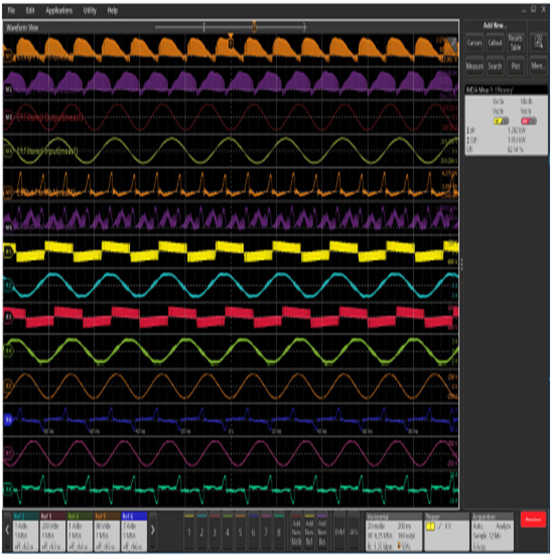
Task: Add a new Search
Action: coord(495,66)
